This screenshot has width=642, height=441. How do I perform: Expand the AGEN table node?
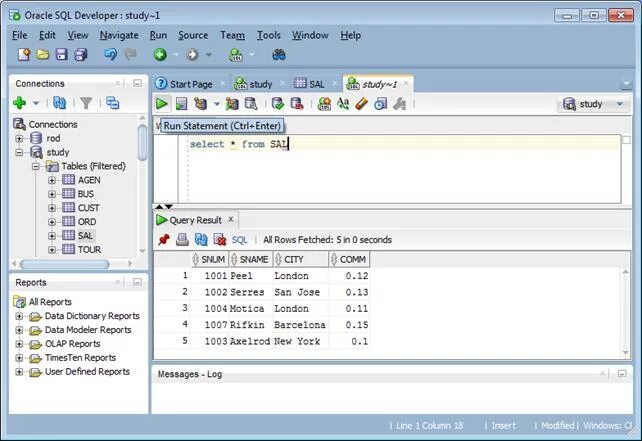pyautogui.click(x=52, y=180)
